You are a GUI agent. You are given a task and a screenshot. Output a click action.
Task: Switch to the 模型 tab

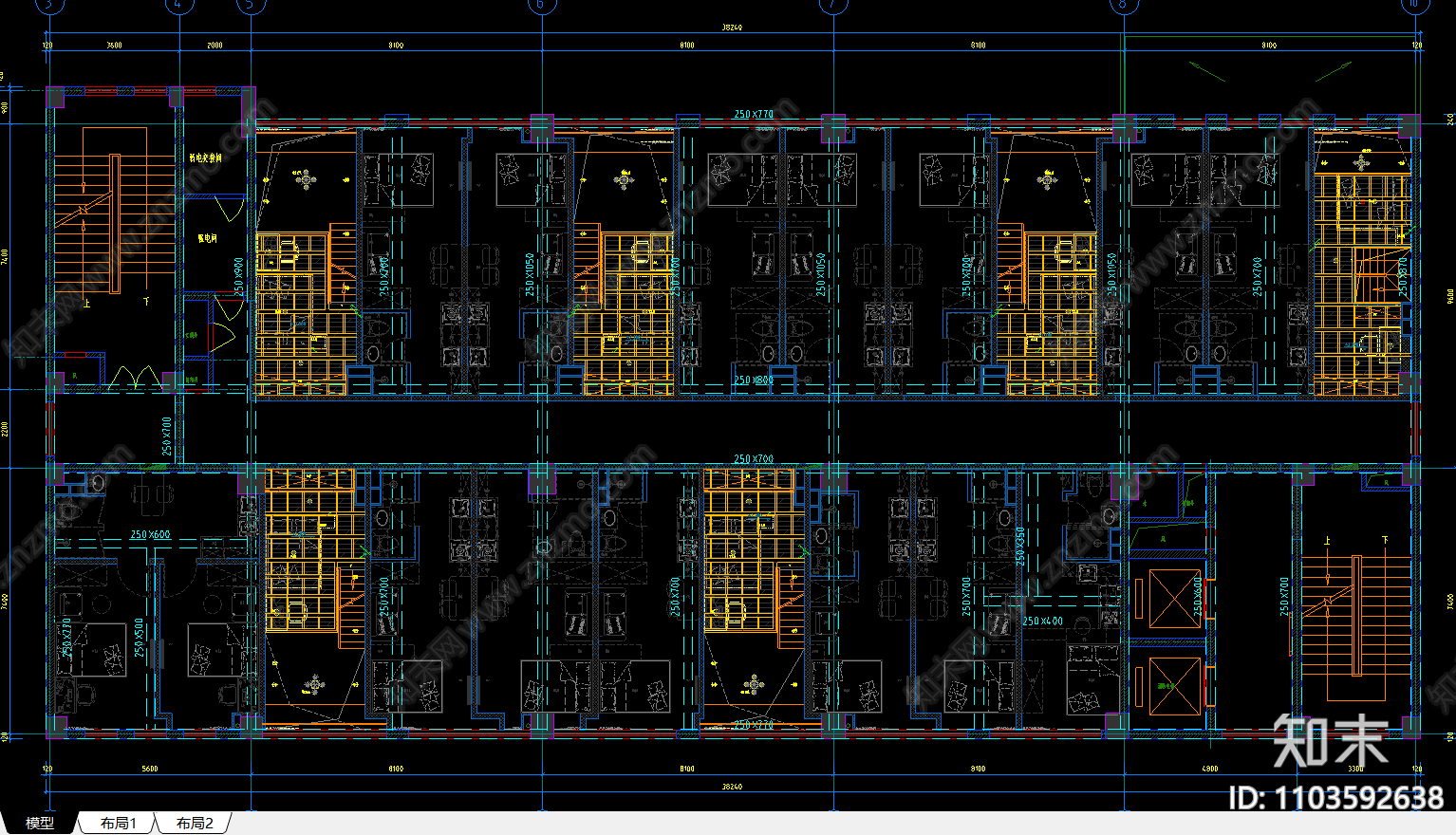39,824
